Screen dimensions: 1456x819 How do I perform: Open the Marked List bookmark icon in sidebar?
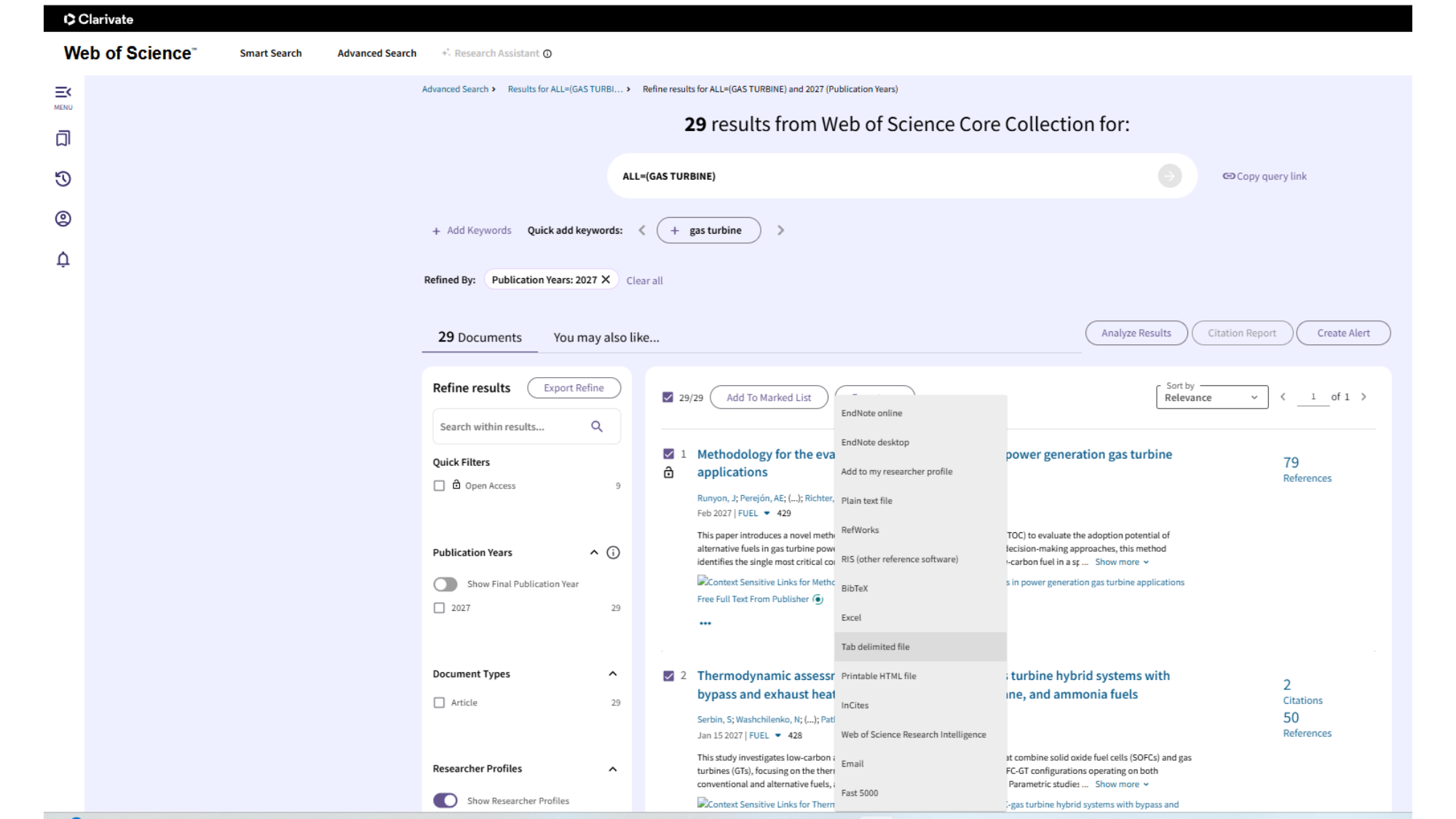pyautogui.click(x=63, y=138)
